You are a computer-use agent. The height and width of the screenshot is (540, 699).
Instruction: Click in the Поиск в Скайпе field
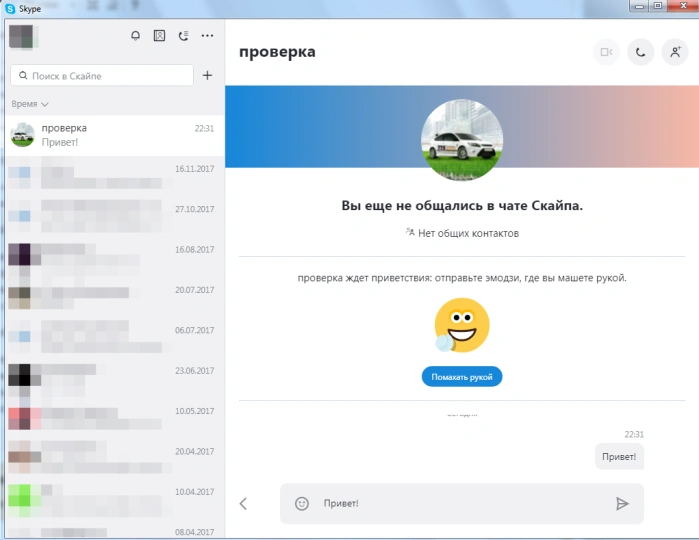[102, 75]
